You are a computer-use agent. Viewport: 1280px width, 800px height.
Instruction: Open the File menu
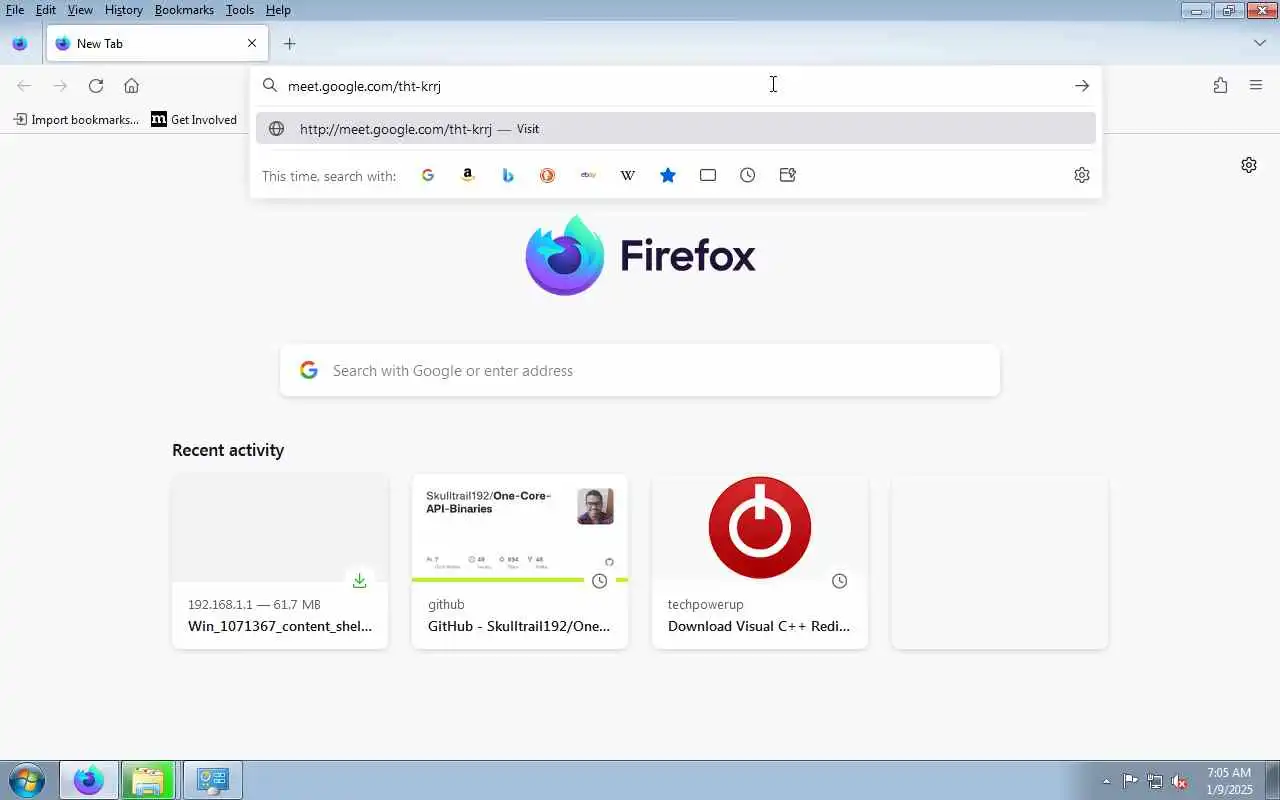(x=15, y=10)
